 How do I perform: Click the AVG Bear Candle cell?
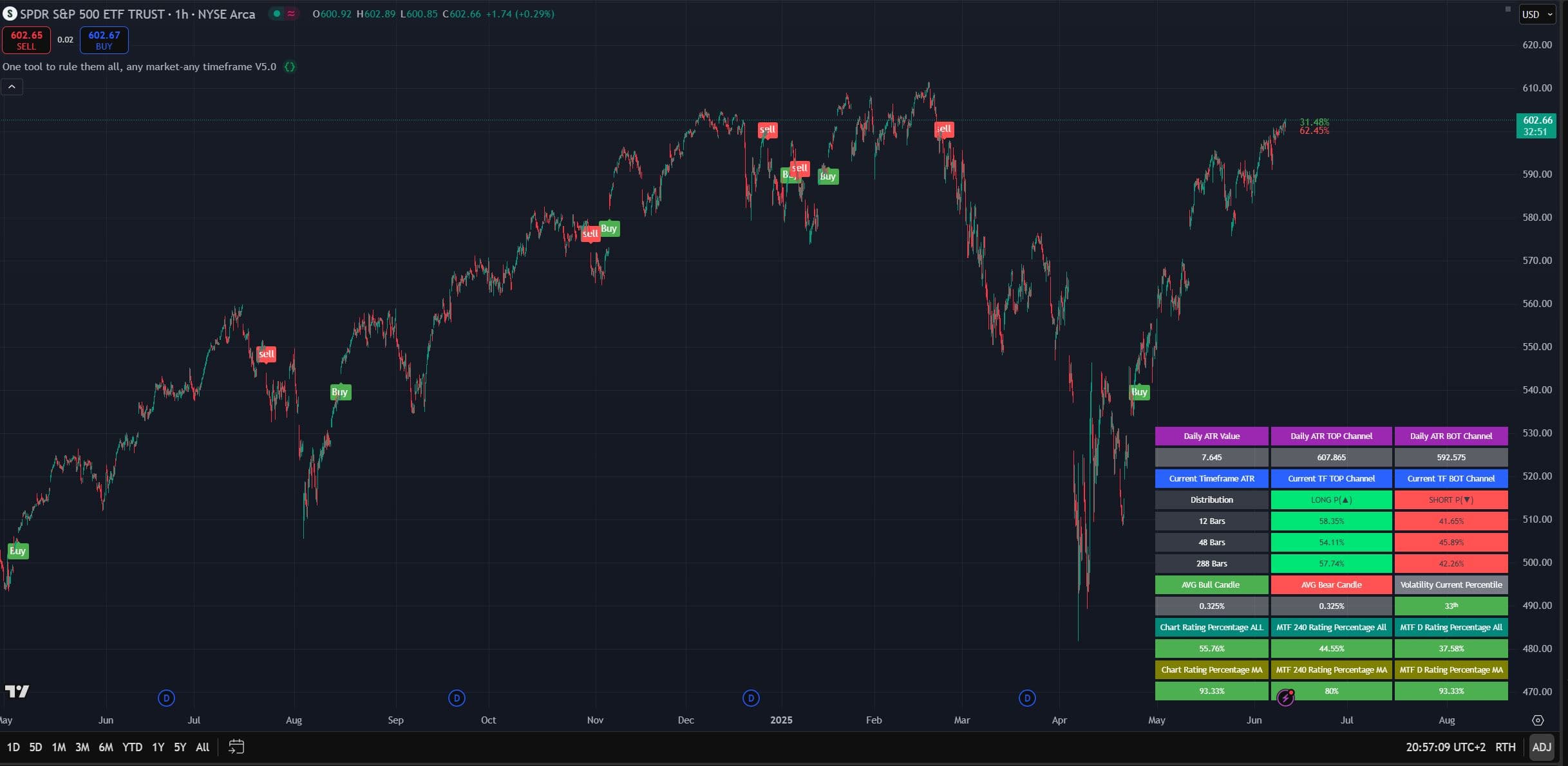(1331, 585)
